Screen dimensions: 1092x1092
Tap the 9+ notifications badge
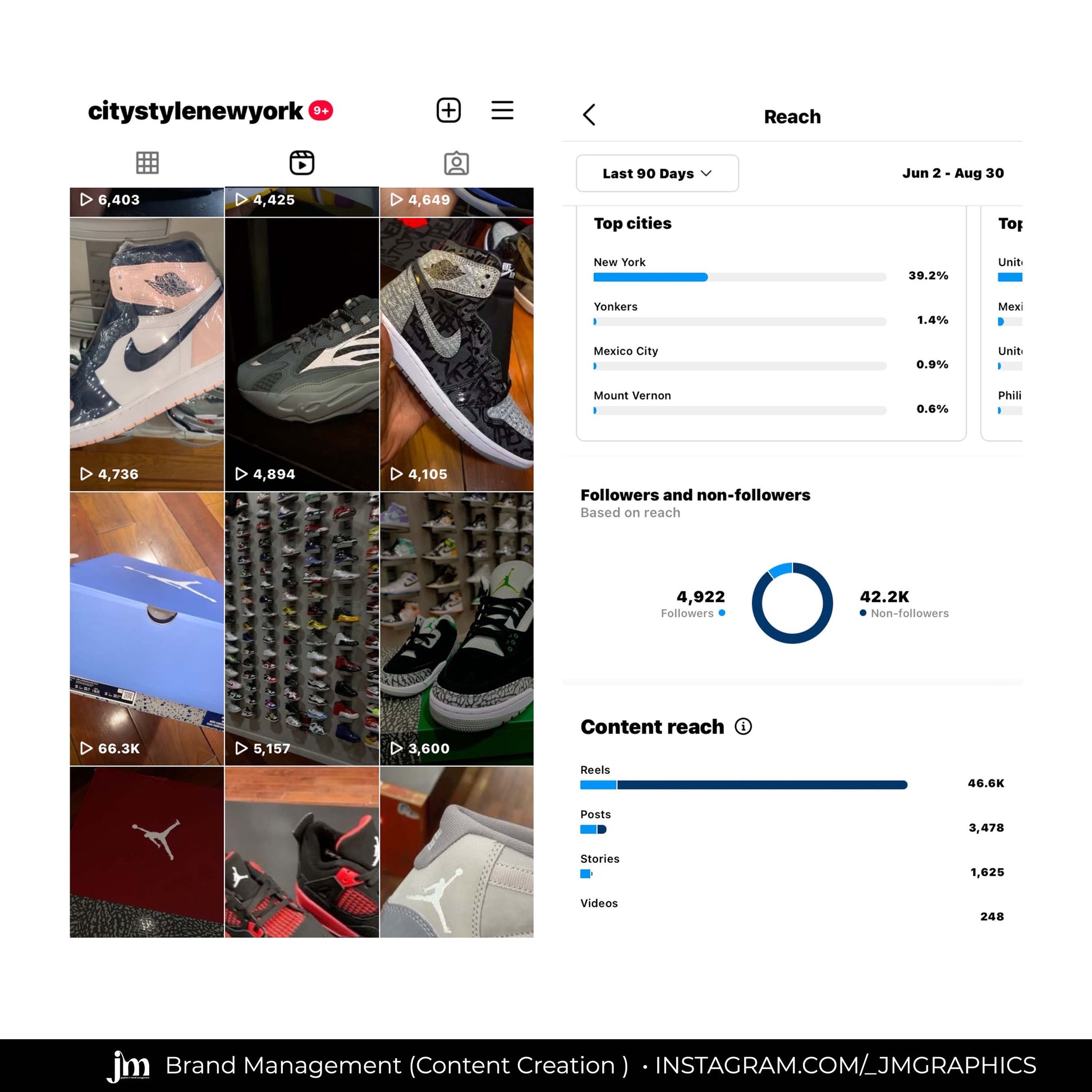[320, 111]
